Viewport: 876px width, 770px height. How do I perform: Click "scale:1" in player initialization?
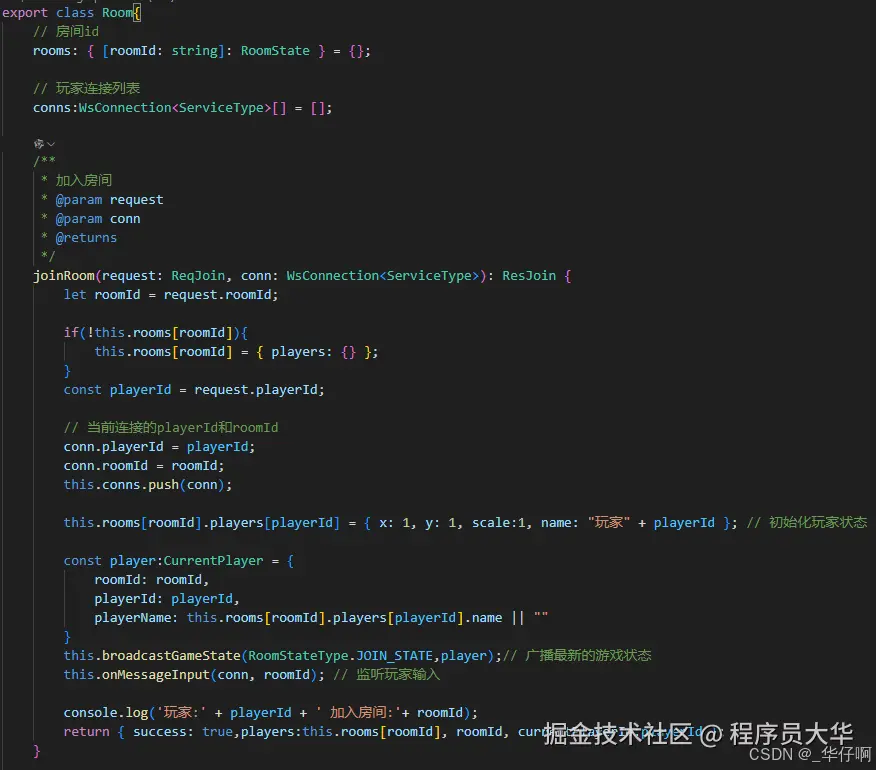(498, 522)
